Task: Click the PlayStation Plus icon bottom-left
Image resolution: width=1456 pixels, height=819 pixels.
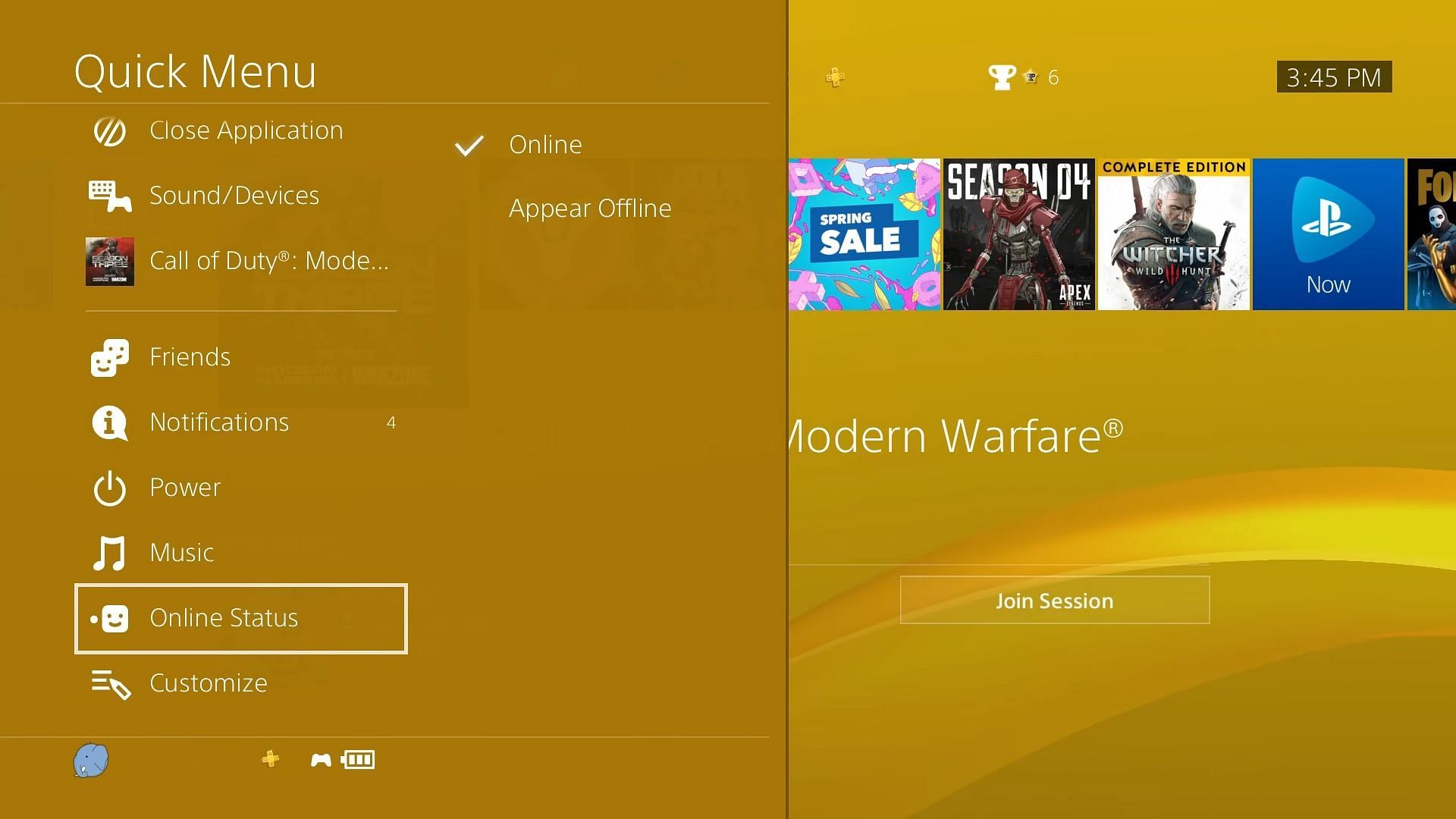Action: (269, 758)
